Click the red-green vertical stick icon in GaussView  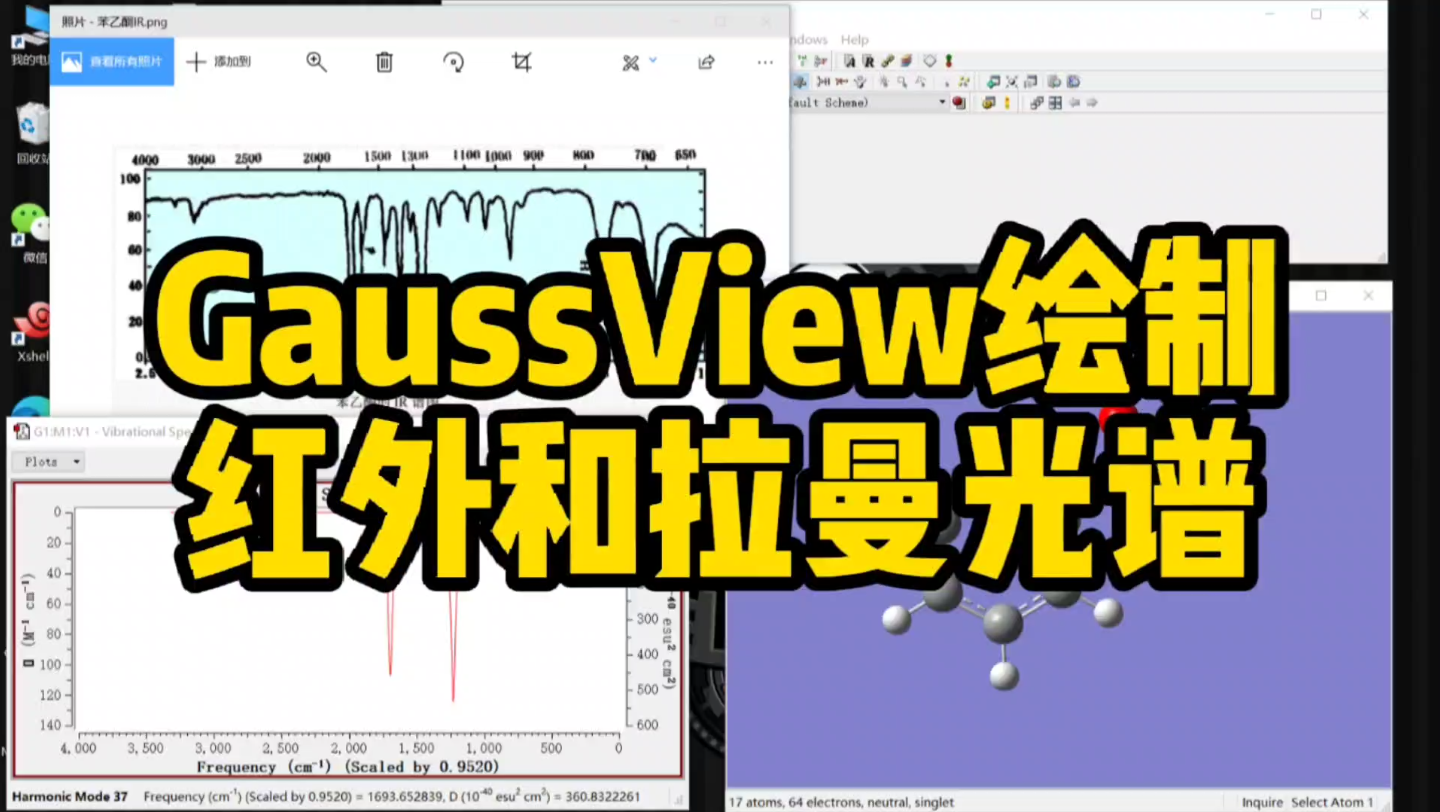tap(949, 61)
